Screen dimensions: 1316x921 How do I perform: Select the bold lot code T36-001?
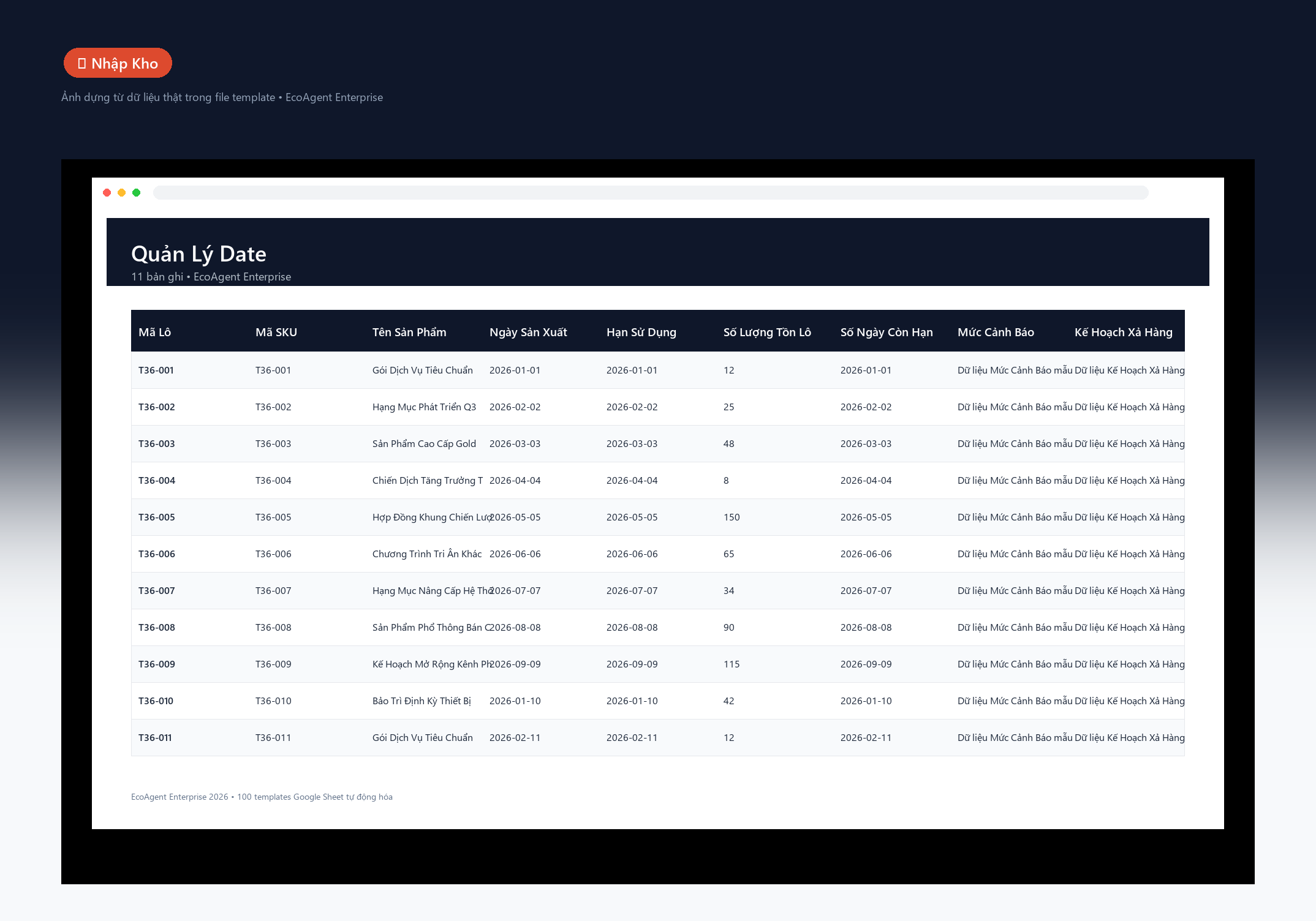point(156,370)
